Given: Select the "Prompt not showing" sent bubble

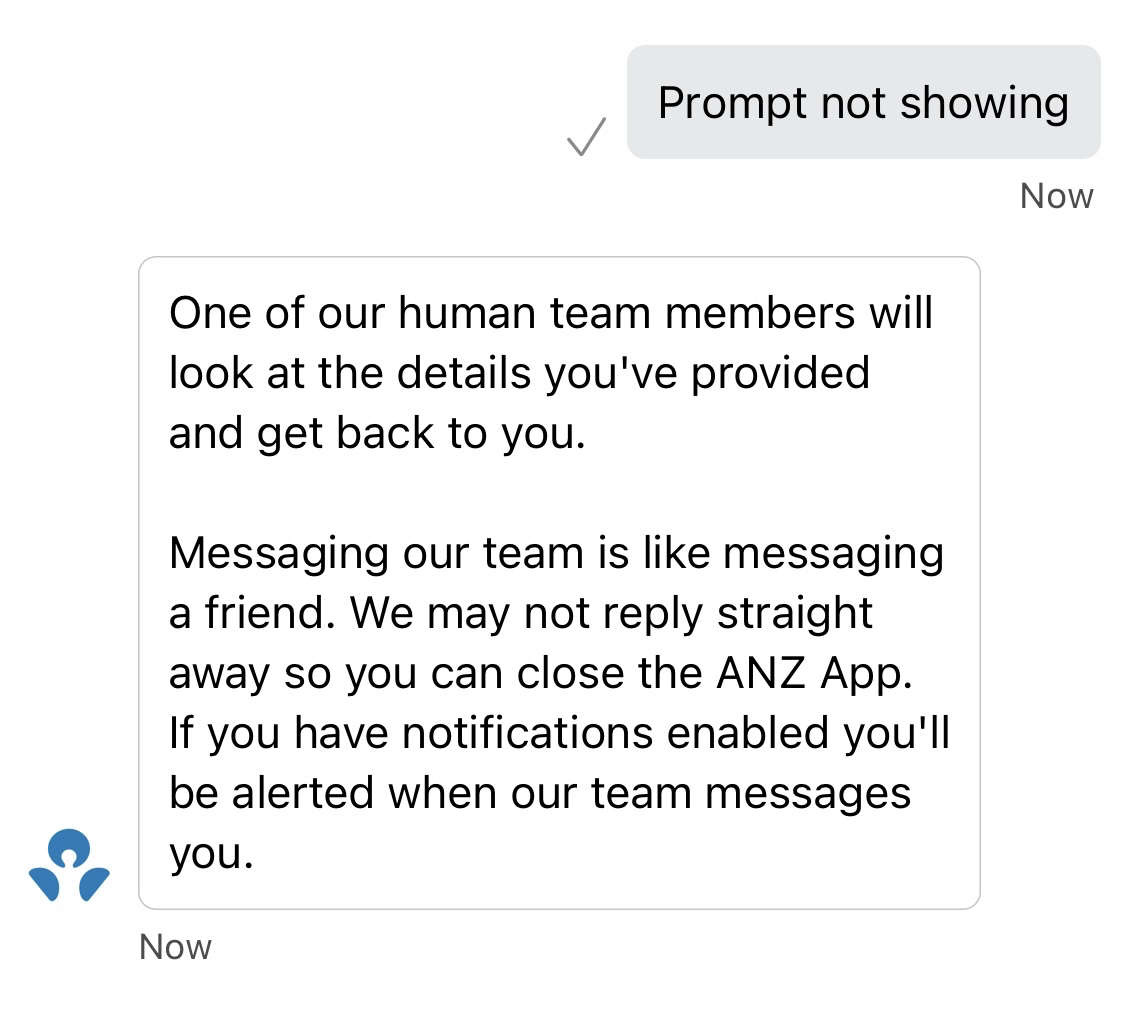Looking at the screenshot, I should pos(863,103).
